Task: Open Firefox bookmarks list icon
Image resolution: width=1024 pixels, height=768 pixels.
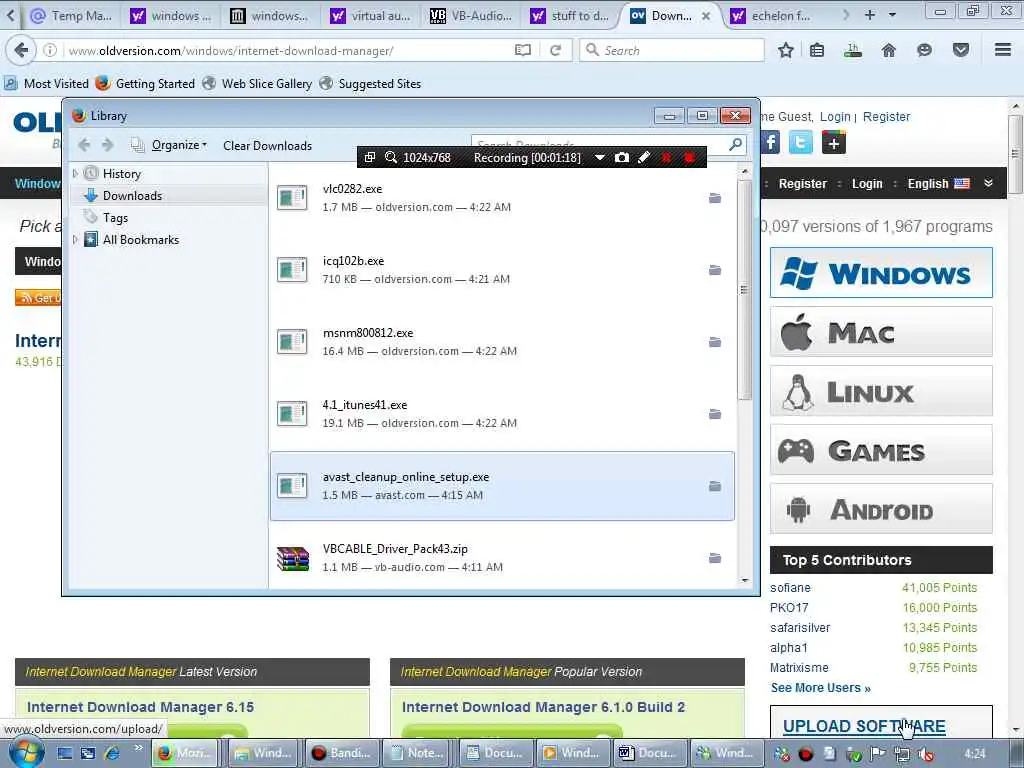Action: tap(817, 50)
